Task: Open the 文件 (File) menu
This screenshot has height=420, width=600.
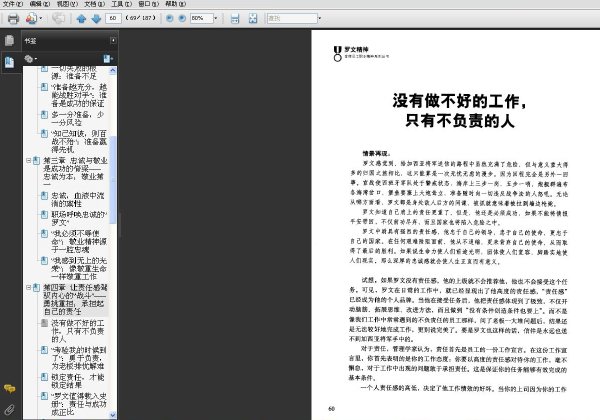Action: 13,4
